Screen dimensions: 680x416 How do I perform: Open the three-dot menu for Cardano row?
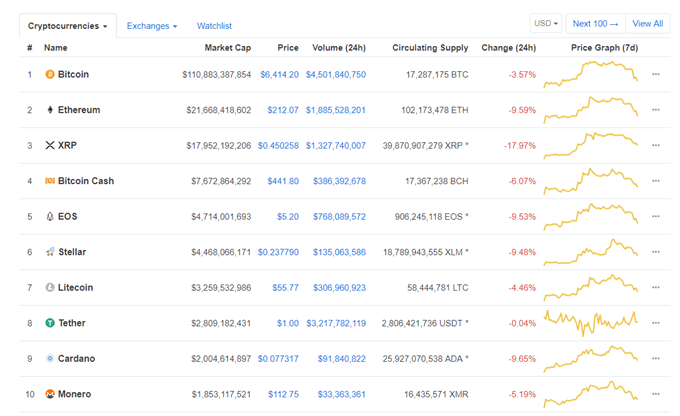click(x=656, y=358)
